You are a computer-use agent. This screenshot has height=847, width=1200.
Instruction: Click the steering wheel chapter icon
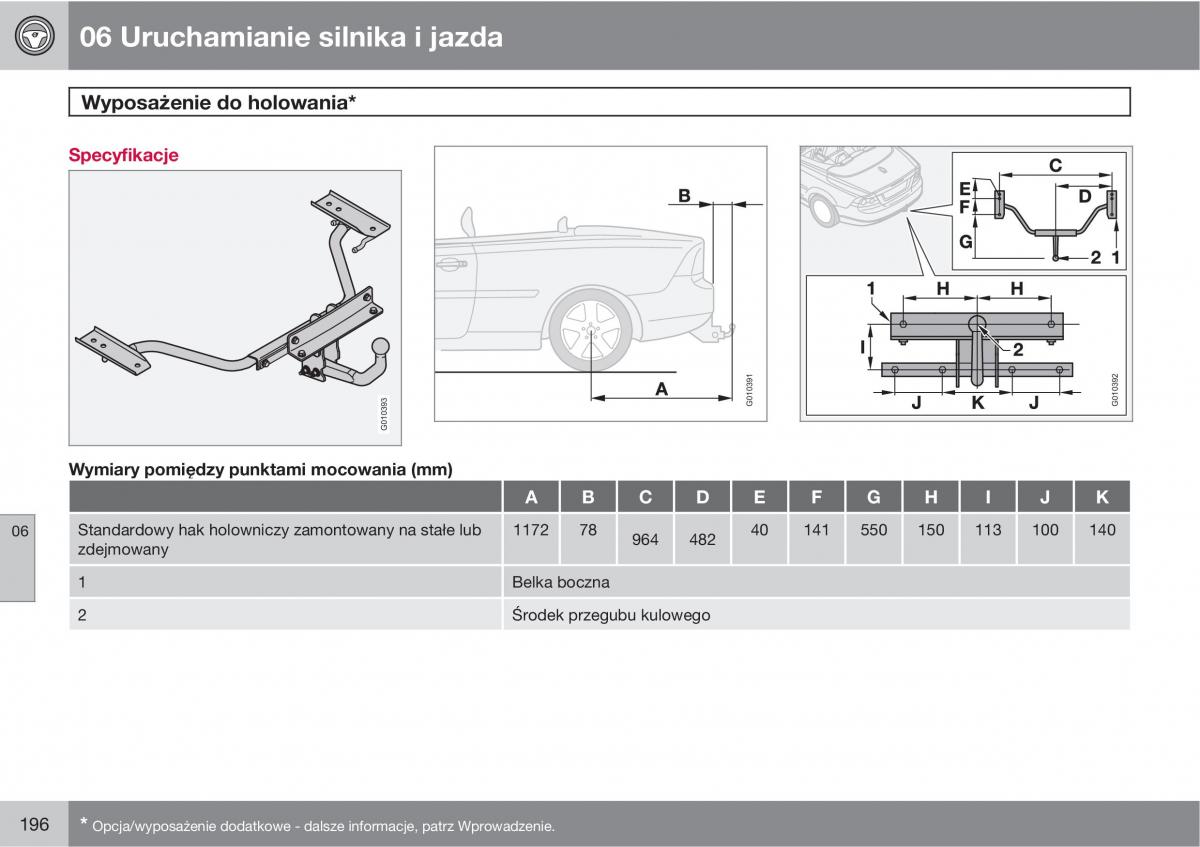(x=34, y=35)
